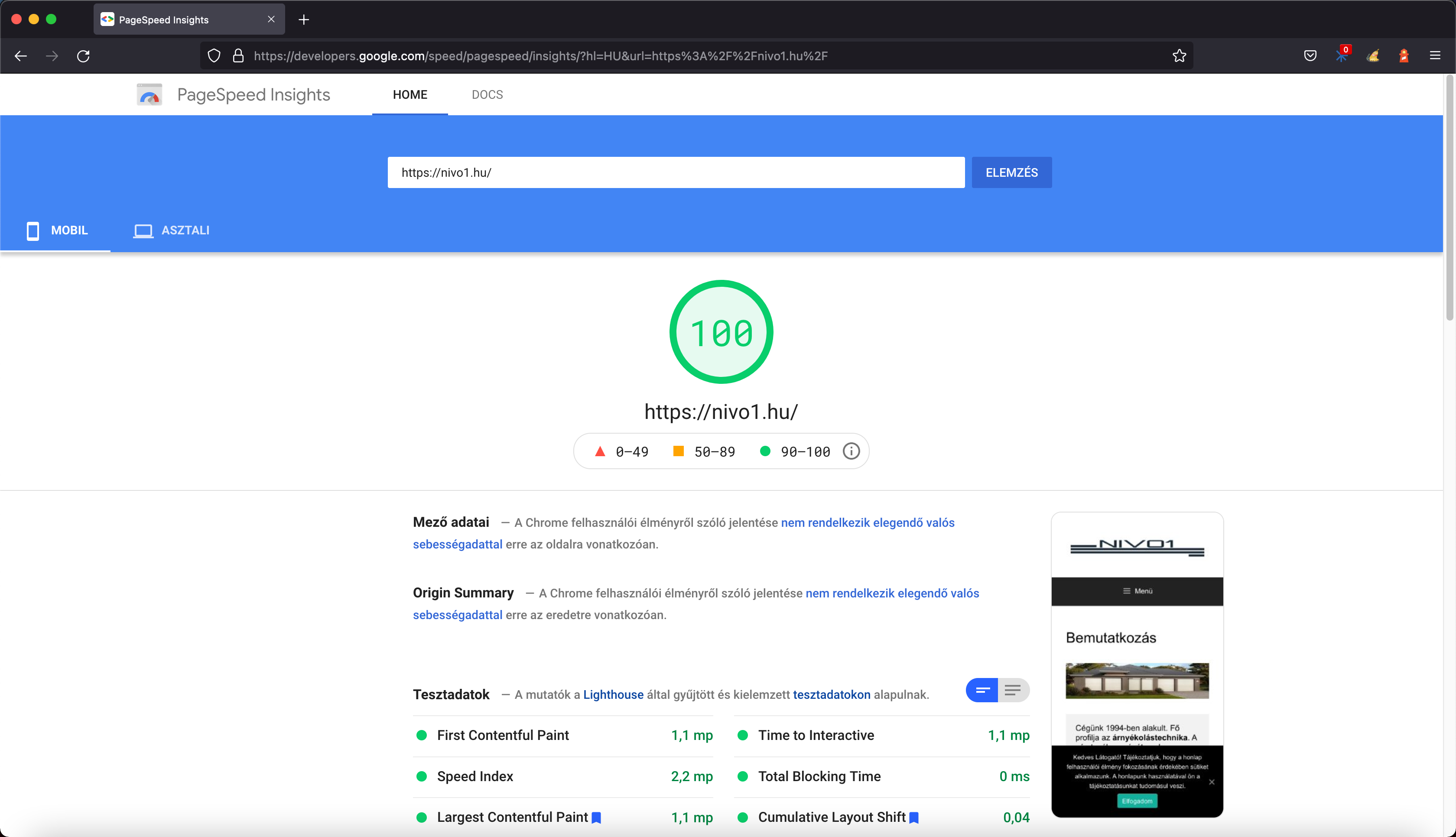
Task: Open a new browser tab
Action: pos(304,19)
